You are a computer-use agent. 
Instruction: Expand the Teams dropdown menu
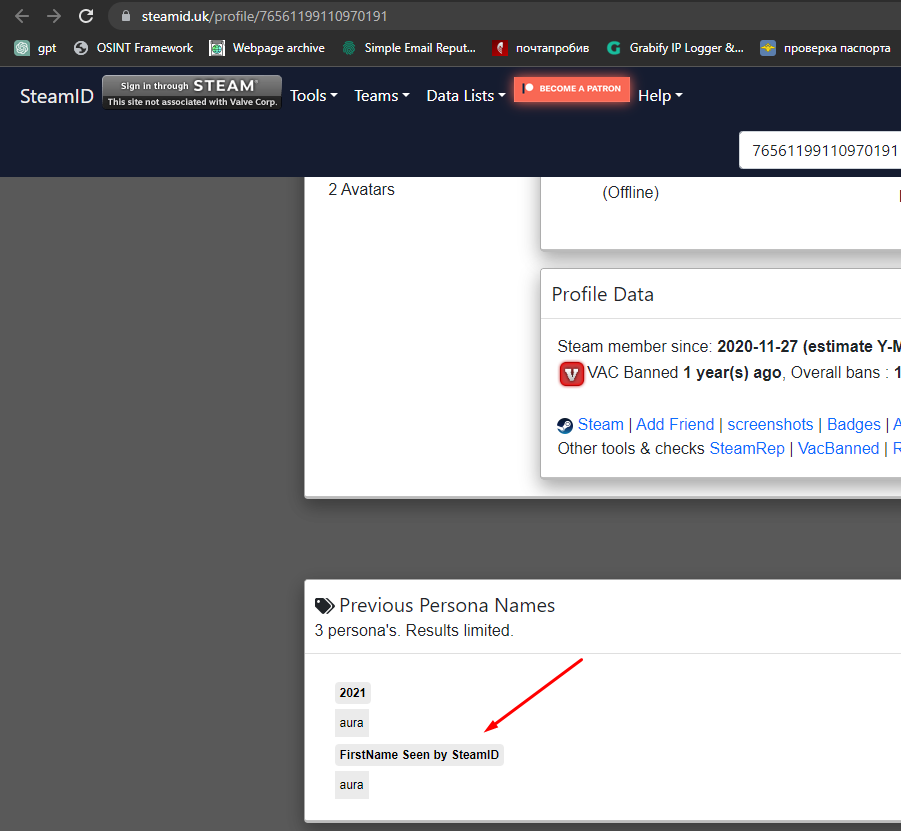pyautogui.click(x=382, y=96)
